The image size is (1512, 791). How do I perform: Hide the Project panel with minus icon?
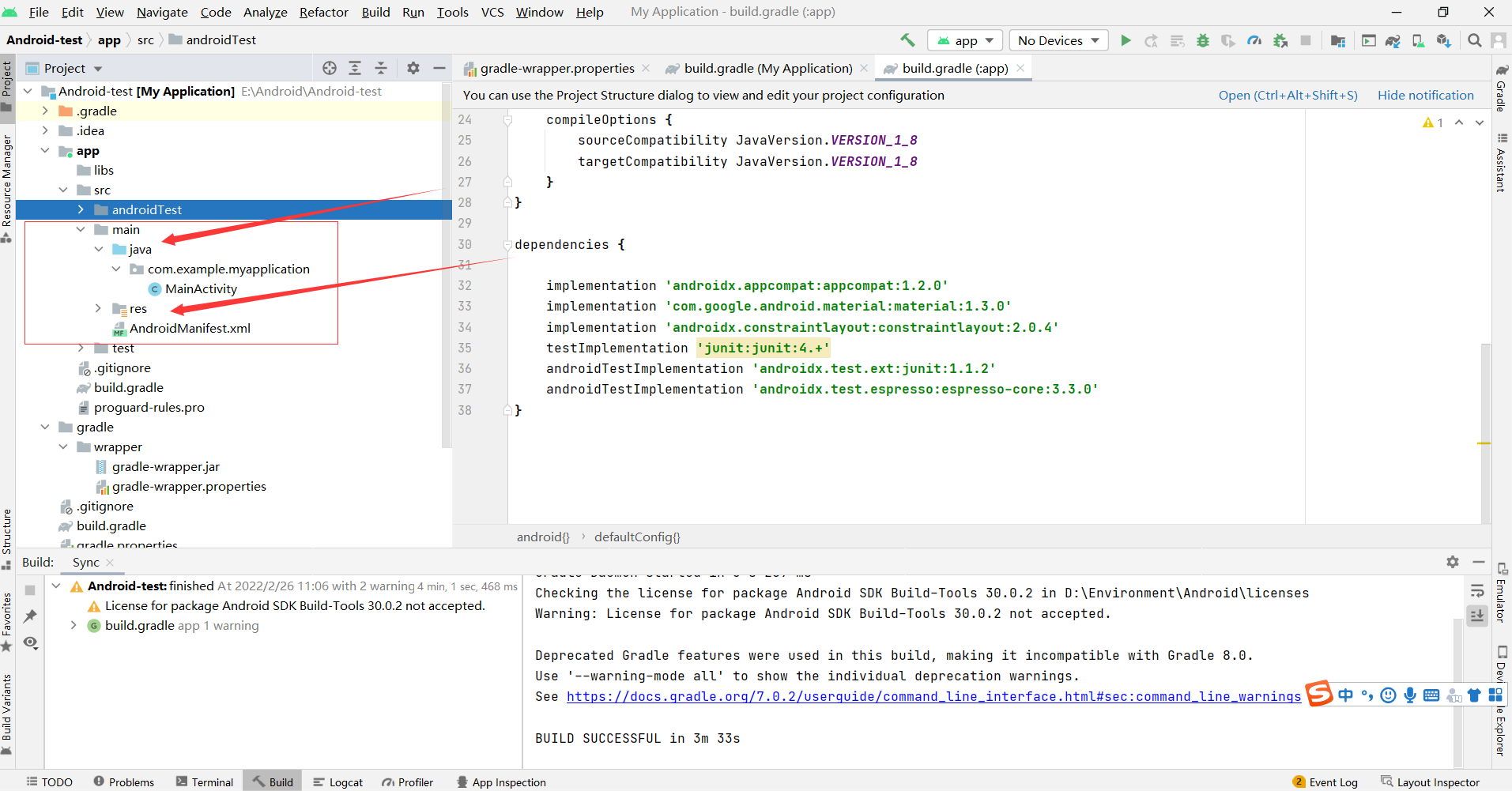[439, 68]
